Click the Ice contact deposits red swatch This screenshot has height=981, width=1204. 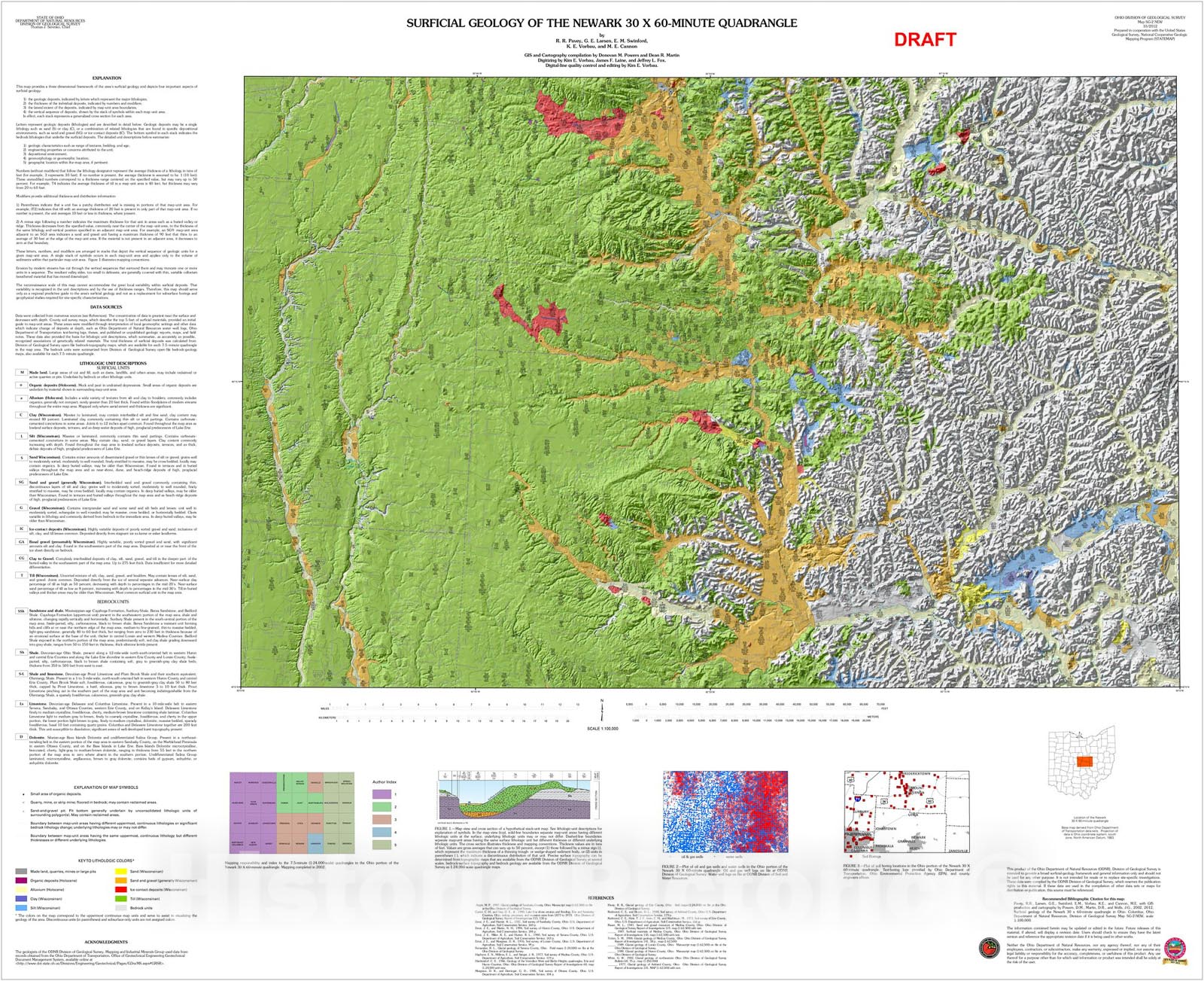120,889
